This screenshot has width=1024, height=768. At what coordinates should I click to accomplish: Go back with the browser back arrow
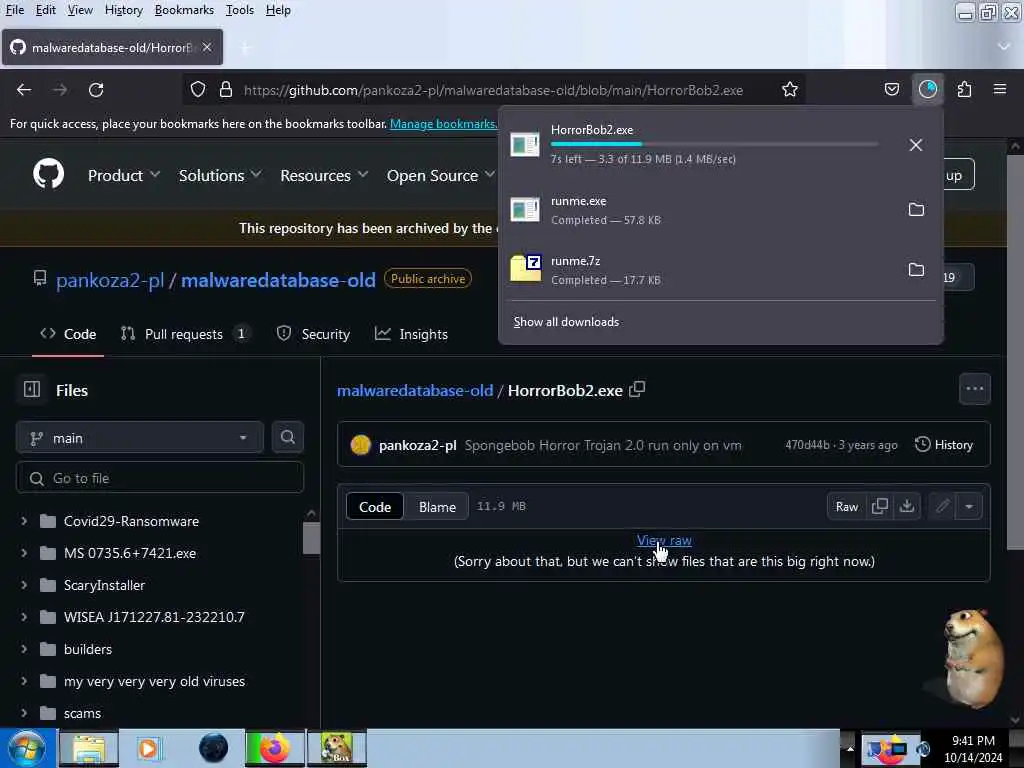[x=24, y=89]
